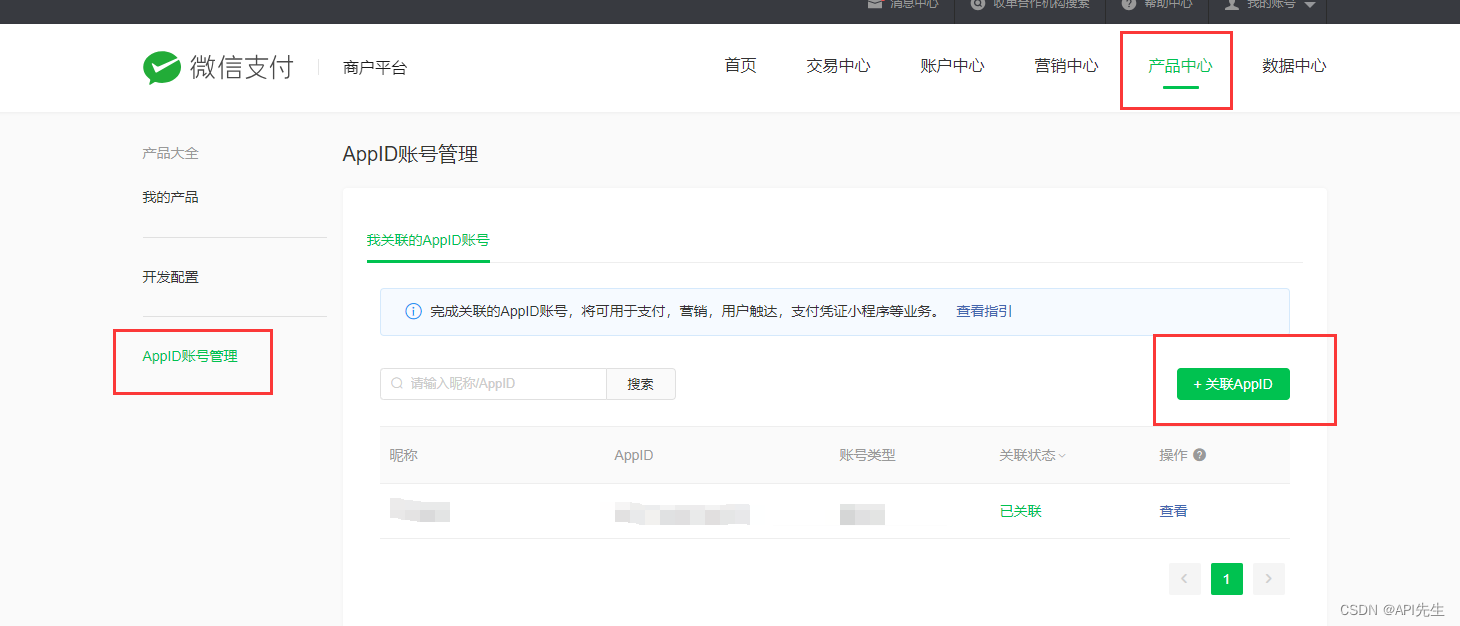Image resolution: width=1460 pixels, height=626 pixels.
Task: Click the WeChat Pay logo icon
Action: tap(161, 68)
